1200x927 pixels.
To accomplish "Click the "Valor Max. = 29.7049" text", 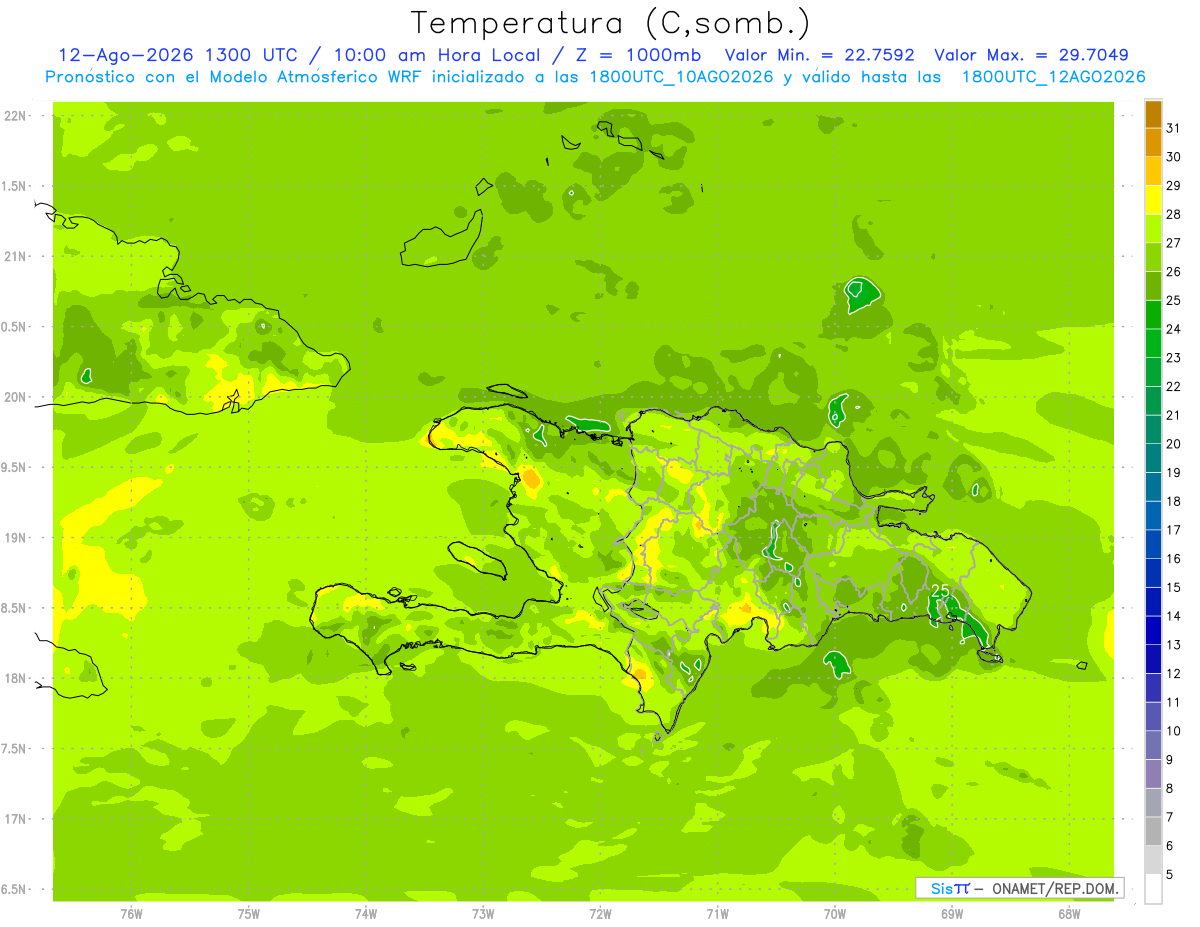I will coord(1031,55).
